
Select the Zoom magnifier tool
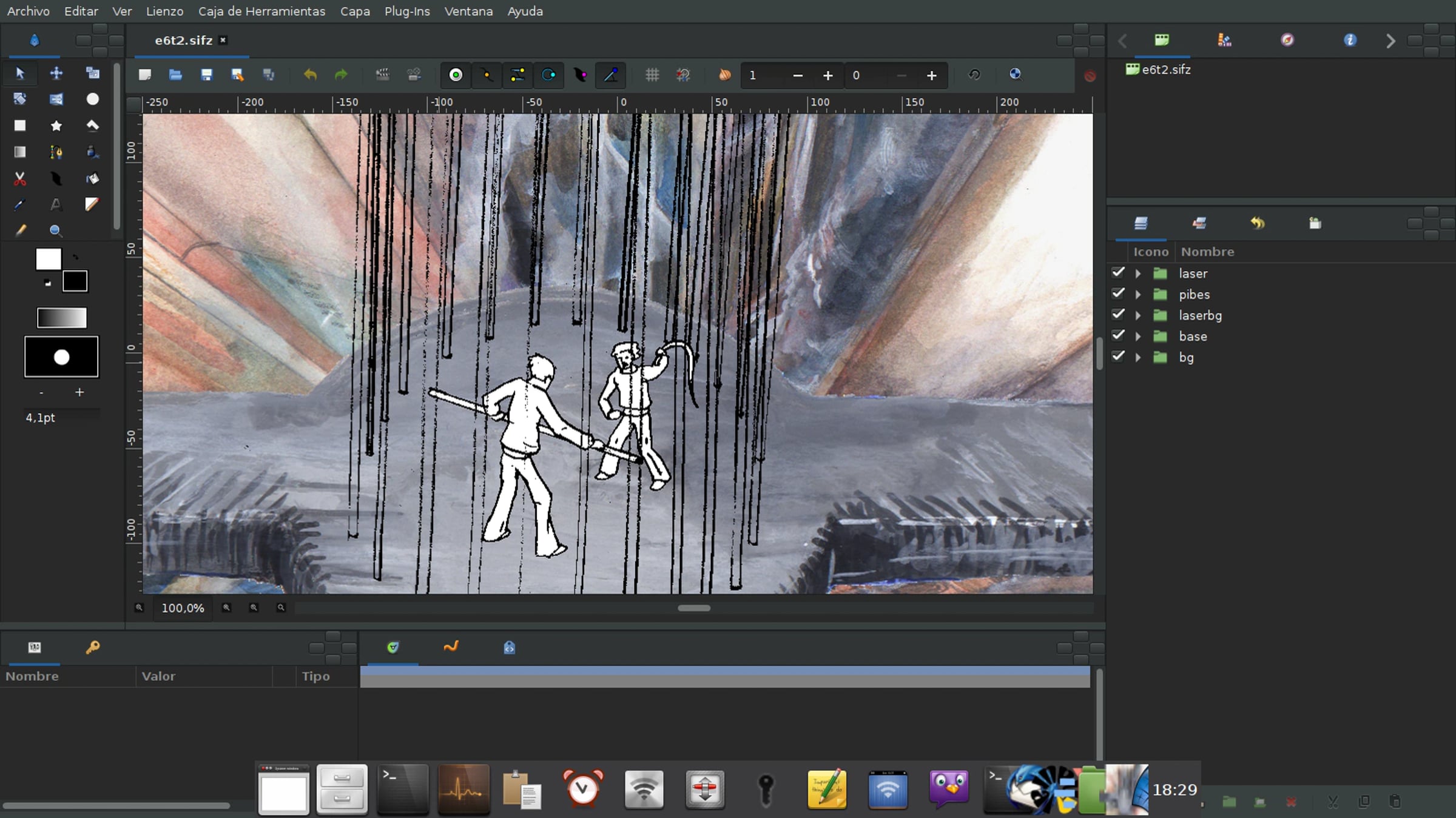pyautogui.click(x=55, y=230)
